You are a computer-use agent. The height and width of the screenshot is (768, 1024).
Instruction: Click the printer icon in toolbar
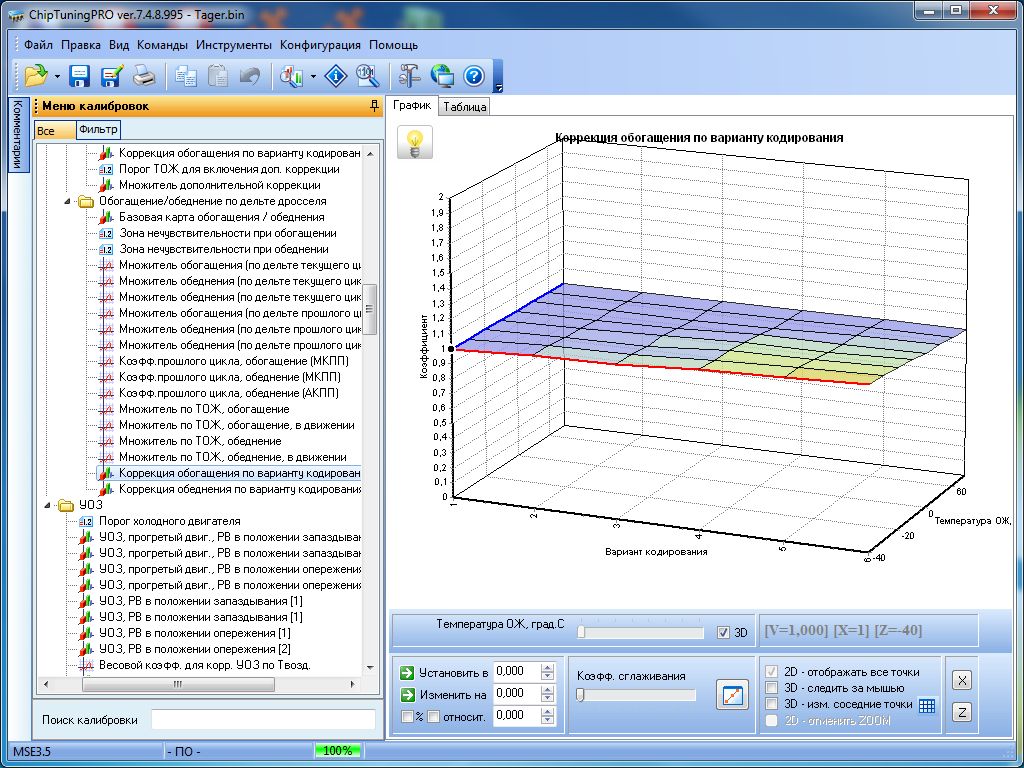[144, 75]
